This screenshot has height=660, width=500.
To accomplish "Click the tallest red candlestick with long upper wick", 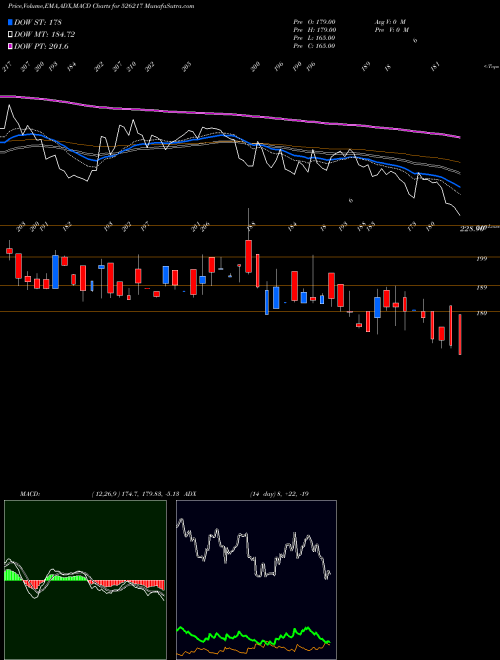I will point(249,256).
